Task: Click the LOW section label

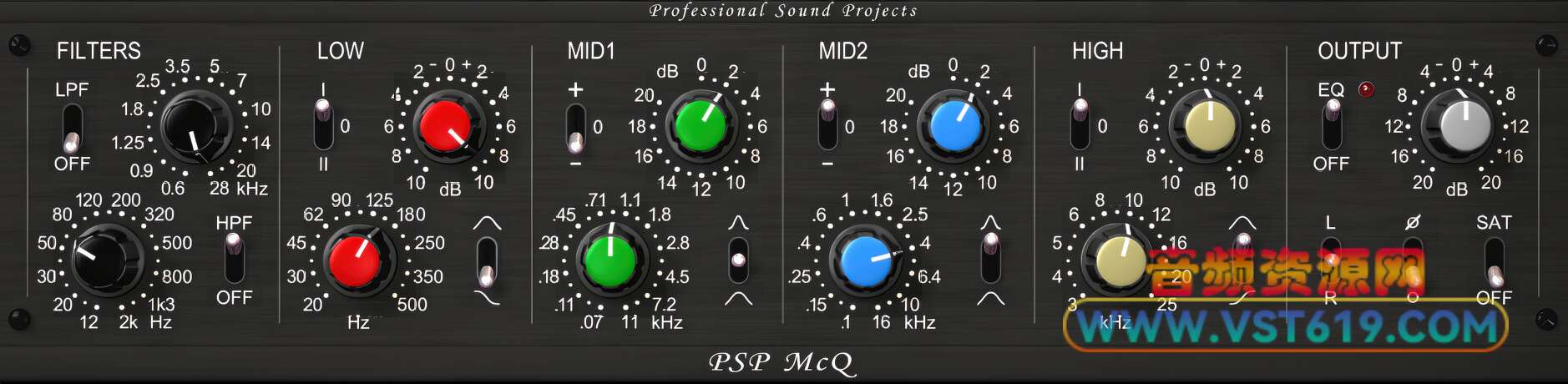Action: [341, 51]
